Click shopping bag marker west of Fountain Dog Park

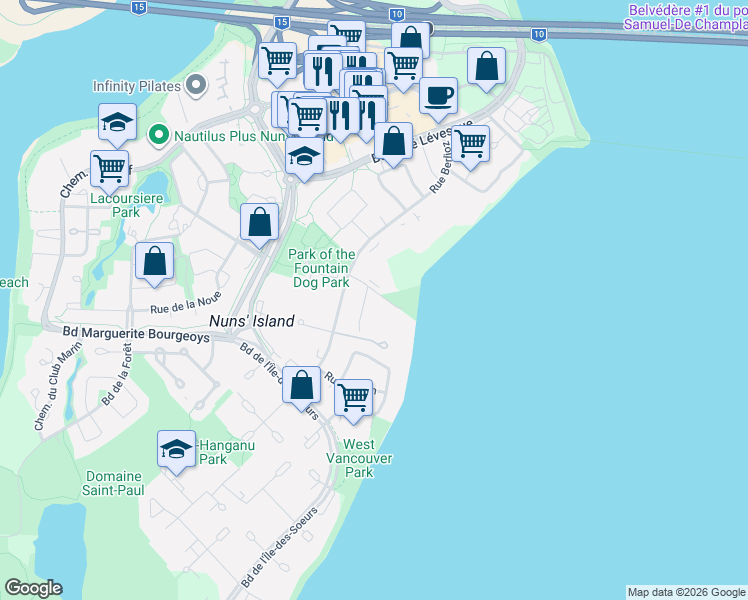click(x=259, y=226)
